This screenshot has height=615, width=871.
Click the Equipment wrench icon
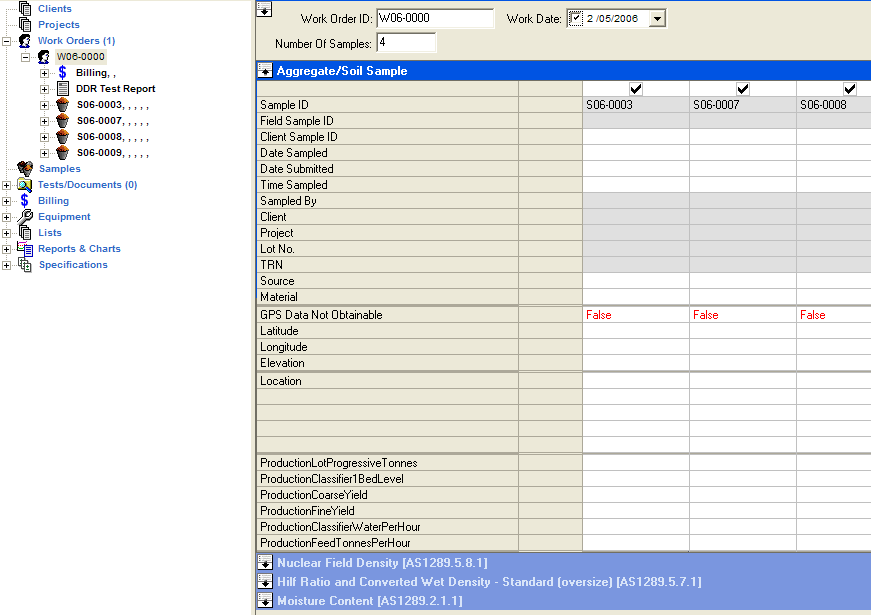click(25, 217)
